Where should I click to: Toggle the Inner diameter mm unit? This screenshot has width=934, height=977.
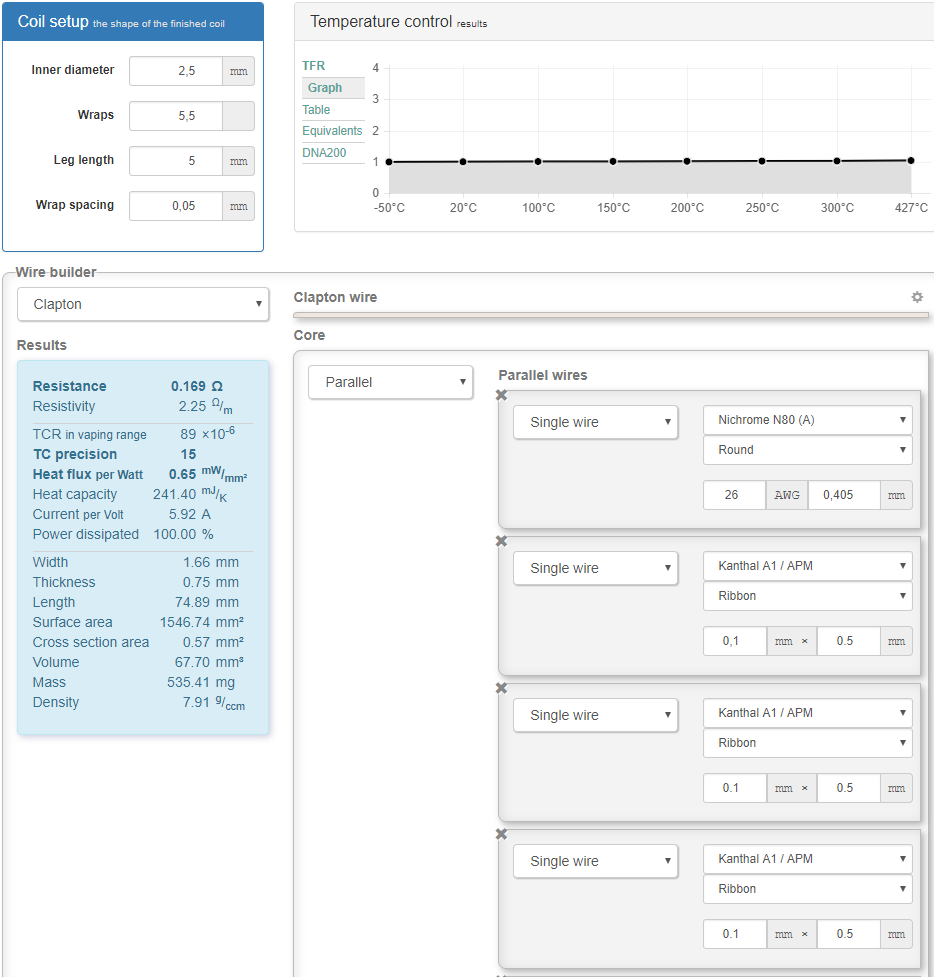pyautogui.click(x=238, y=71)
